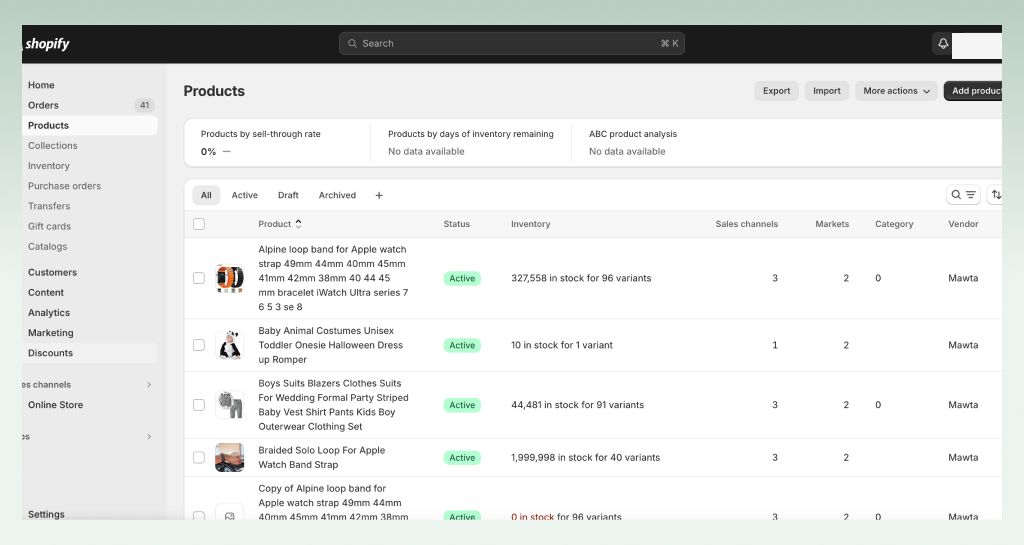Open Braided Solo Loop product thumbnail
This screenshot has width=1024, height=545.
(x=230, y=458)
